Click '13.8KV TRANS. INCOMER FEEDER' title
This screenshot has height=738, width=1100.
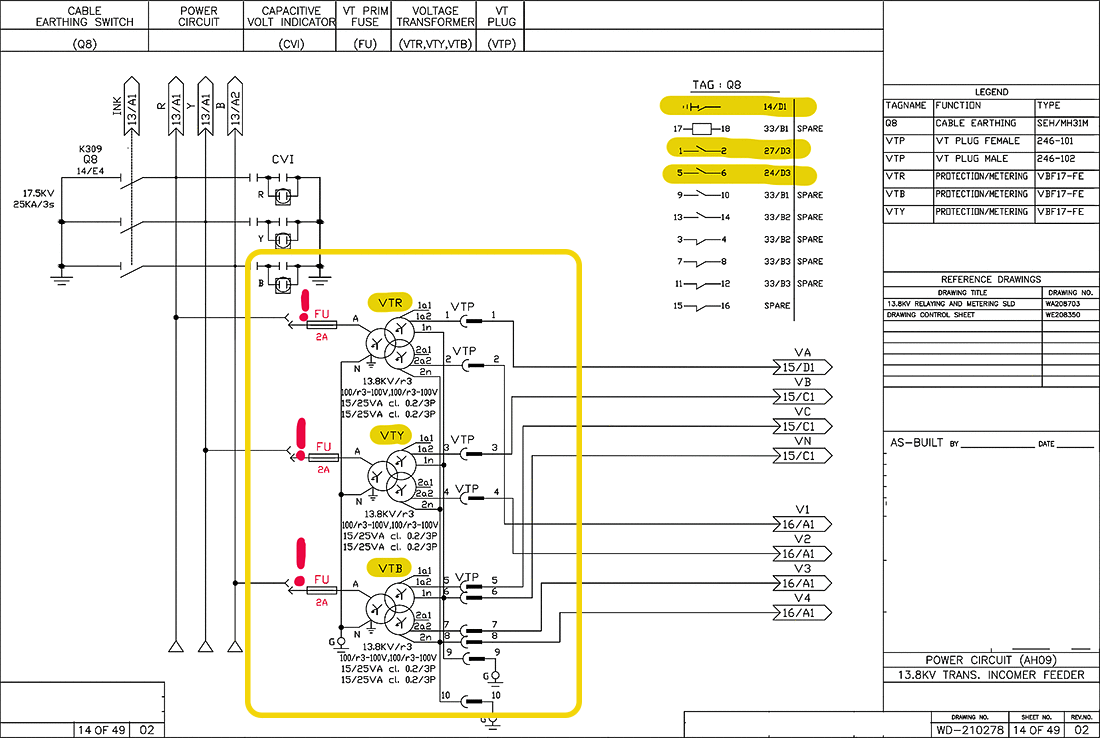click(x=991, y=675)
